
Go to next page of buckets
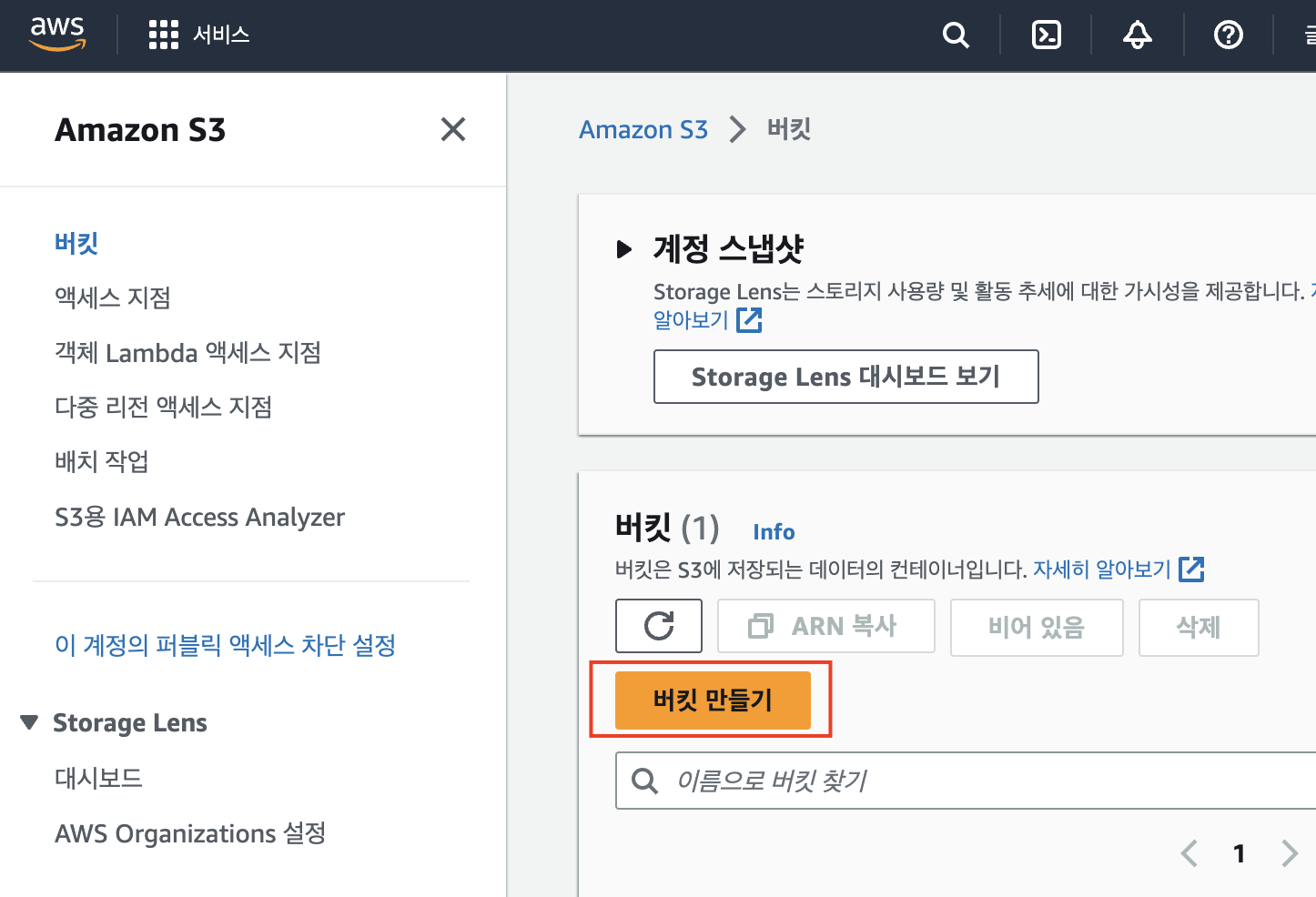click(x=1289, y=853)
